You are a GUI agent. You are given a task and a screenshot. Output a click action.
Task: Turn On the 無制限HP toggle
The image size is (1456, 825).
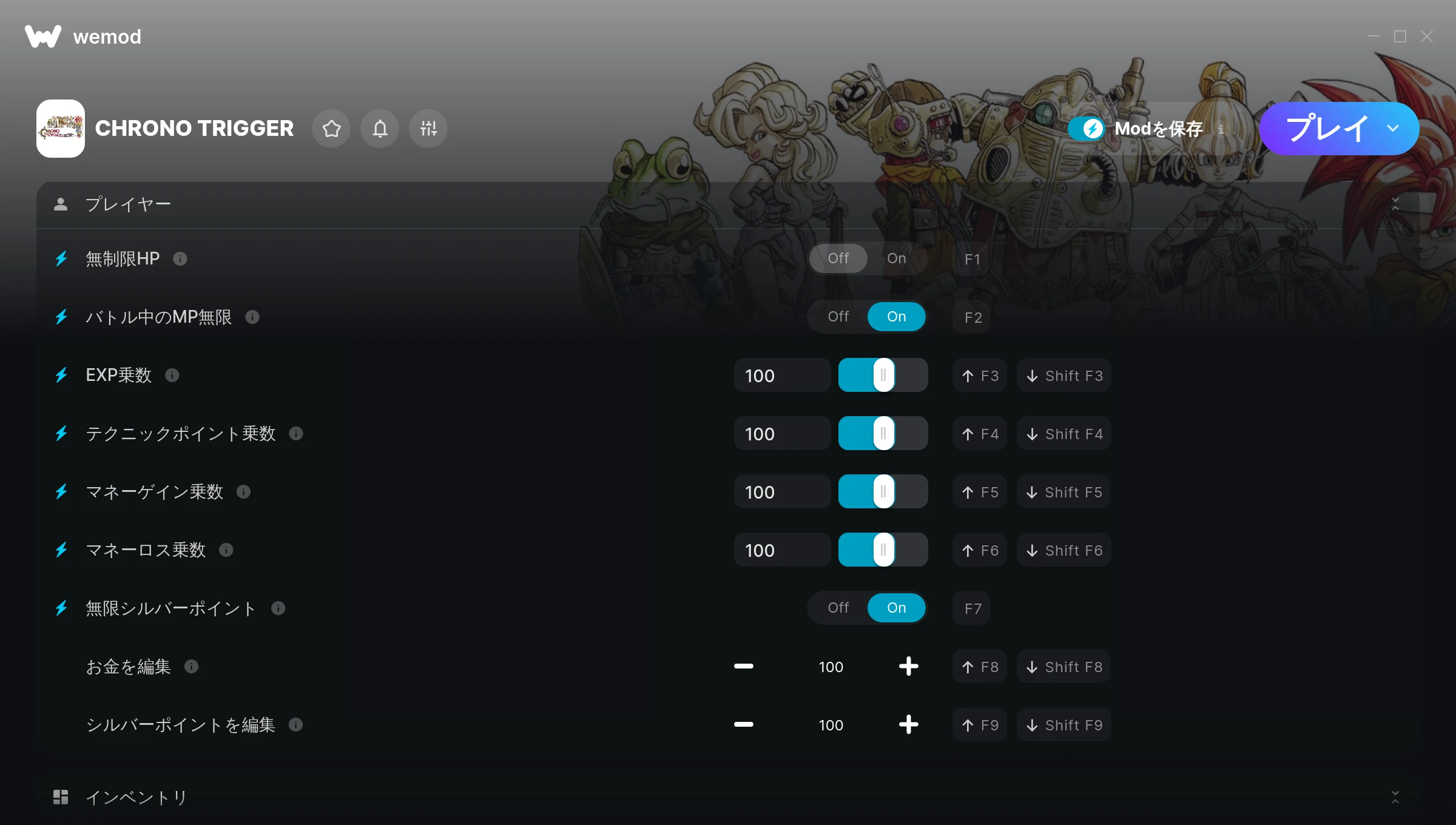[x=897, y=258]
